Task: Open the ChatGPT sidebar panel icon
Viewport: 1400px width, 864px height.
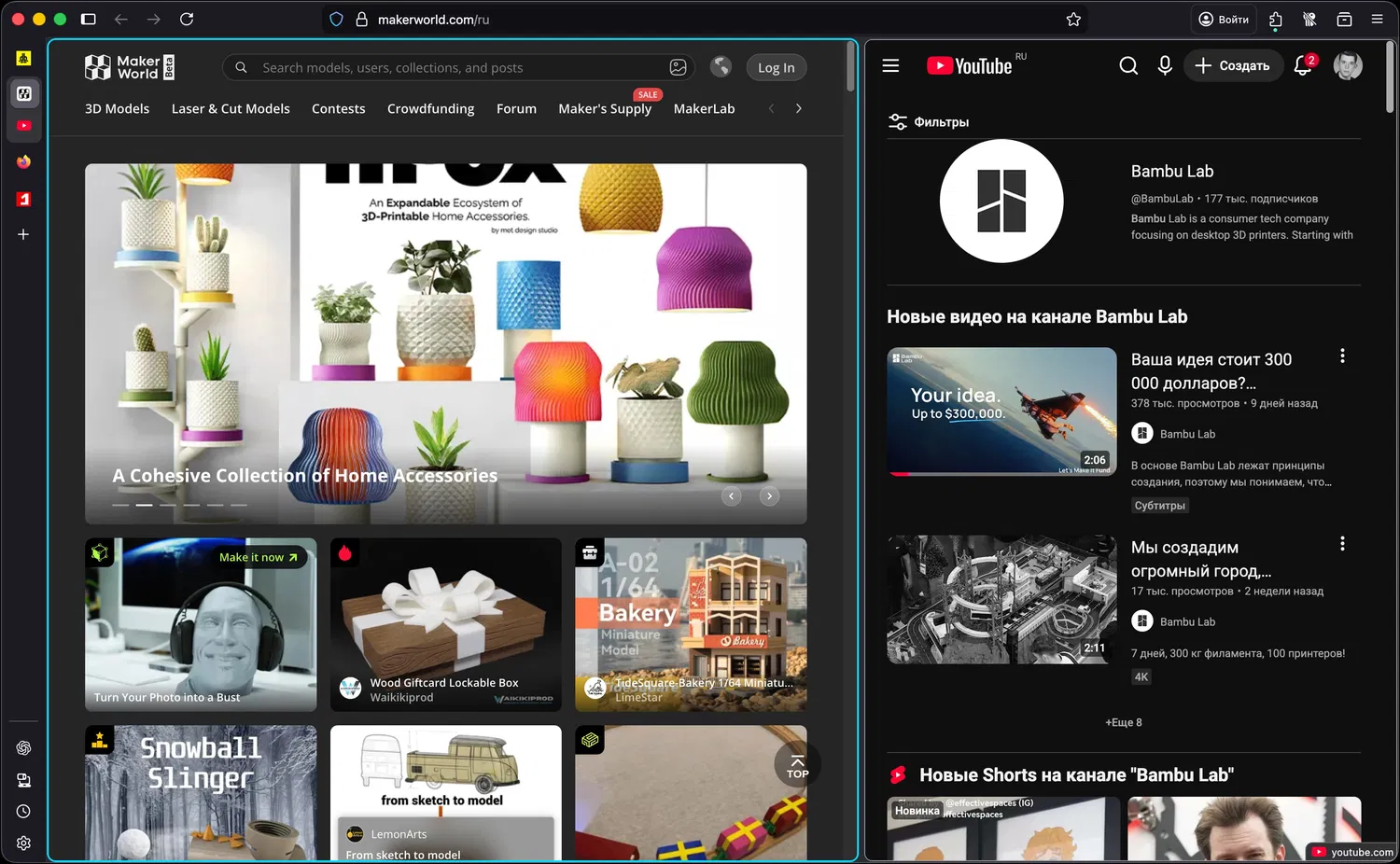Action: pos(24,747)
